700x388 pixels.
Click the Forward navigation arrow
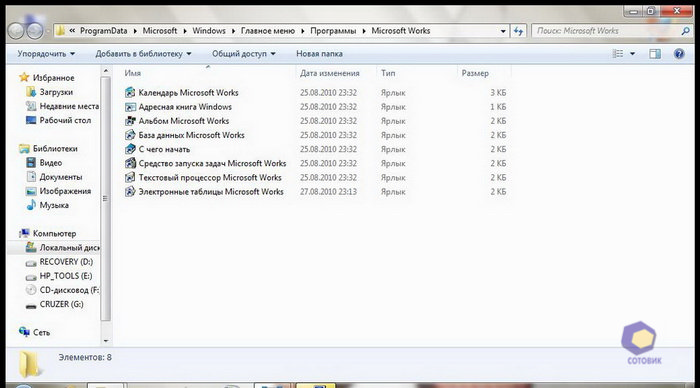pyautogui.click(x=34, y=31)
